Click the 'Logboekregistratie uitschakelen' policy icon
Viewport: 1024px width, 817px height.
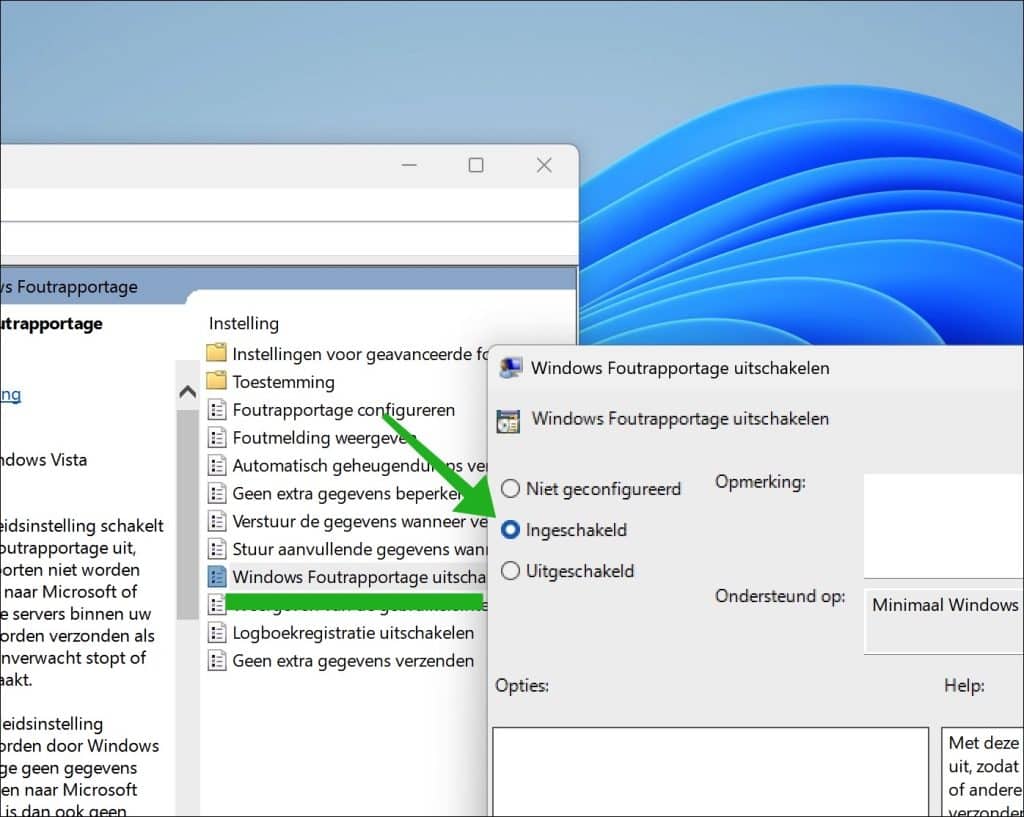pos(217,633)
